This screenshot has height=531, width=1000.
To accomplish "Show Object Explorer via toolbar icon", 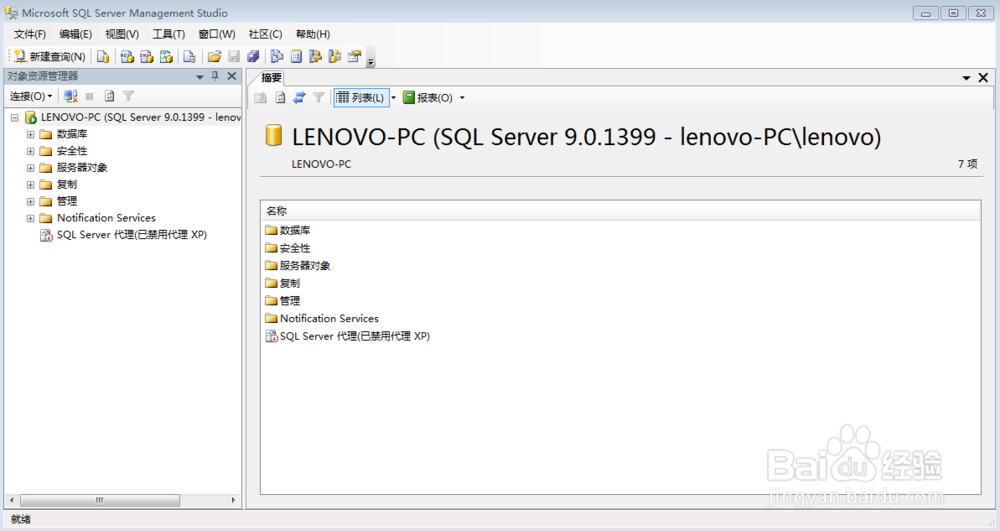I will 316,57.
